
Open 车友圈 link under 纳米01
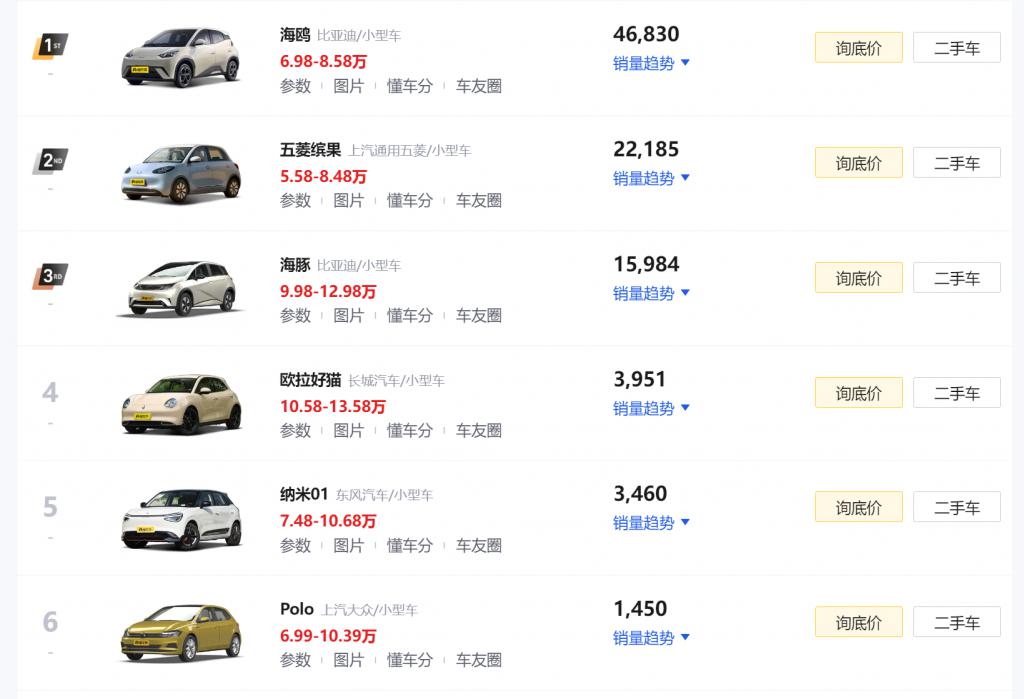[x=478, y=545]
